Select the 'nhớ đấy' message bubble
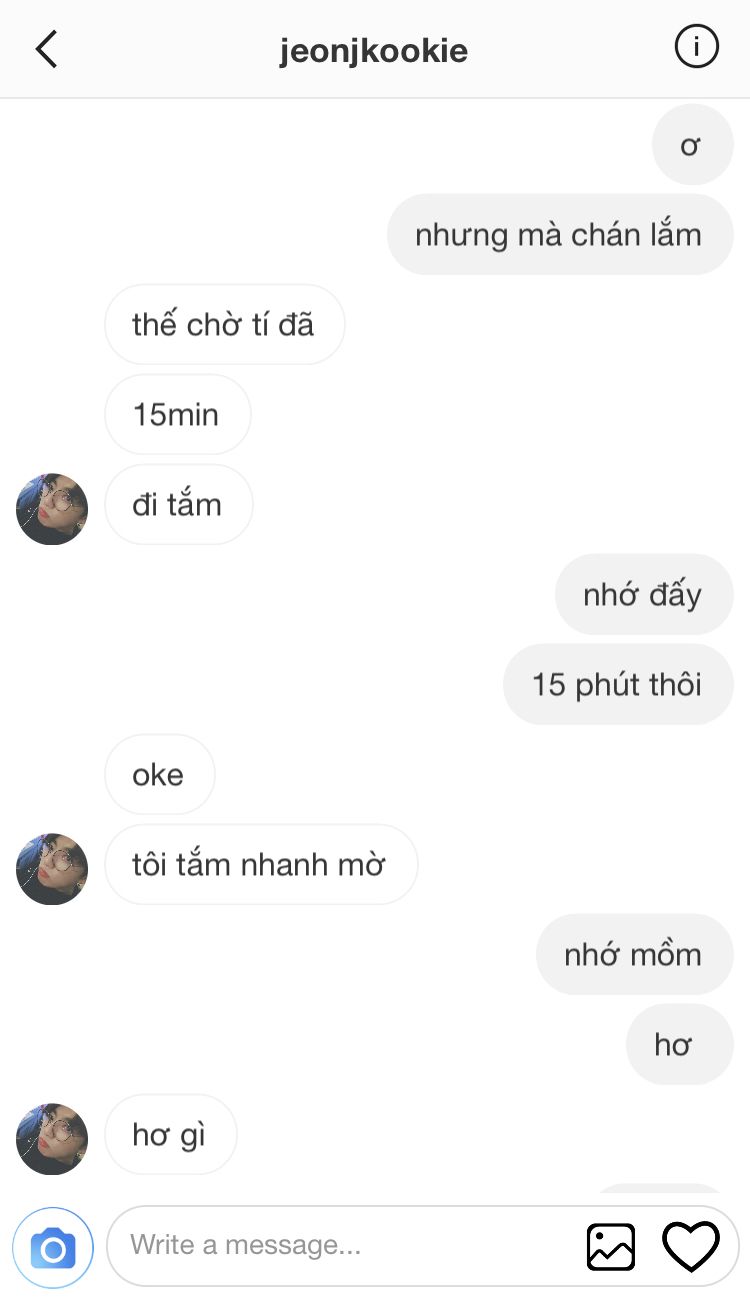Viewport: 750px width, 1297px height. pyautogui.click(x=644, y=595)
